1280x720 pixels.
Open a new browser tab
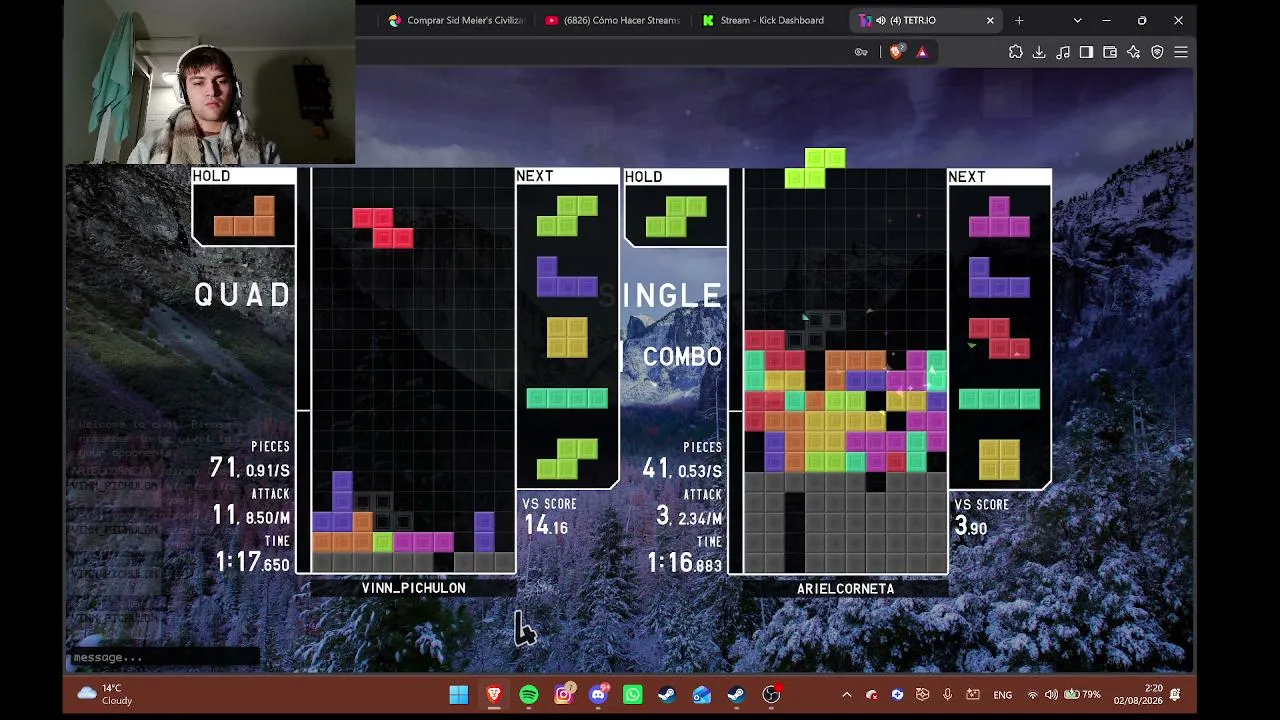point(1019,20)
